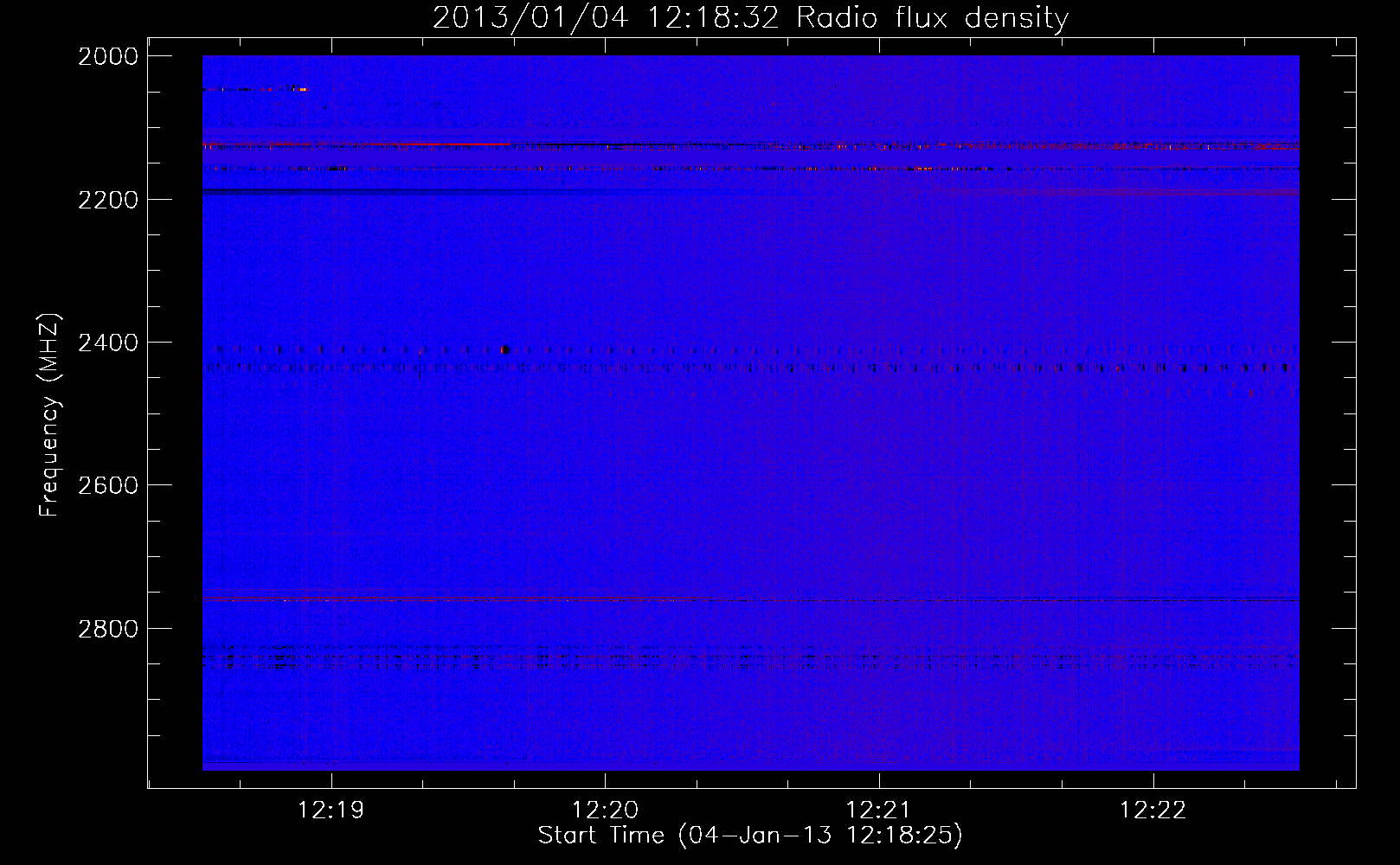Click the plot title "2013/01/04 12:18:32 Radio flux density"
1400x865 pixels.
[x=750, y=18]
